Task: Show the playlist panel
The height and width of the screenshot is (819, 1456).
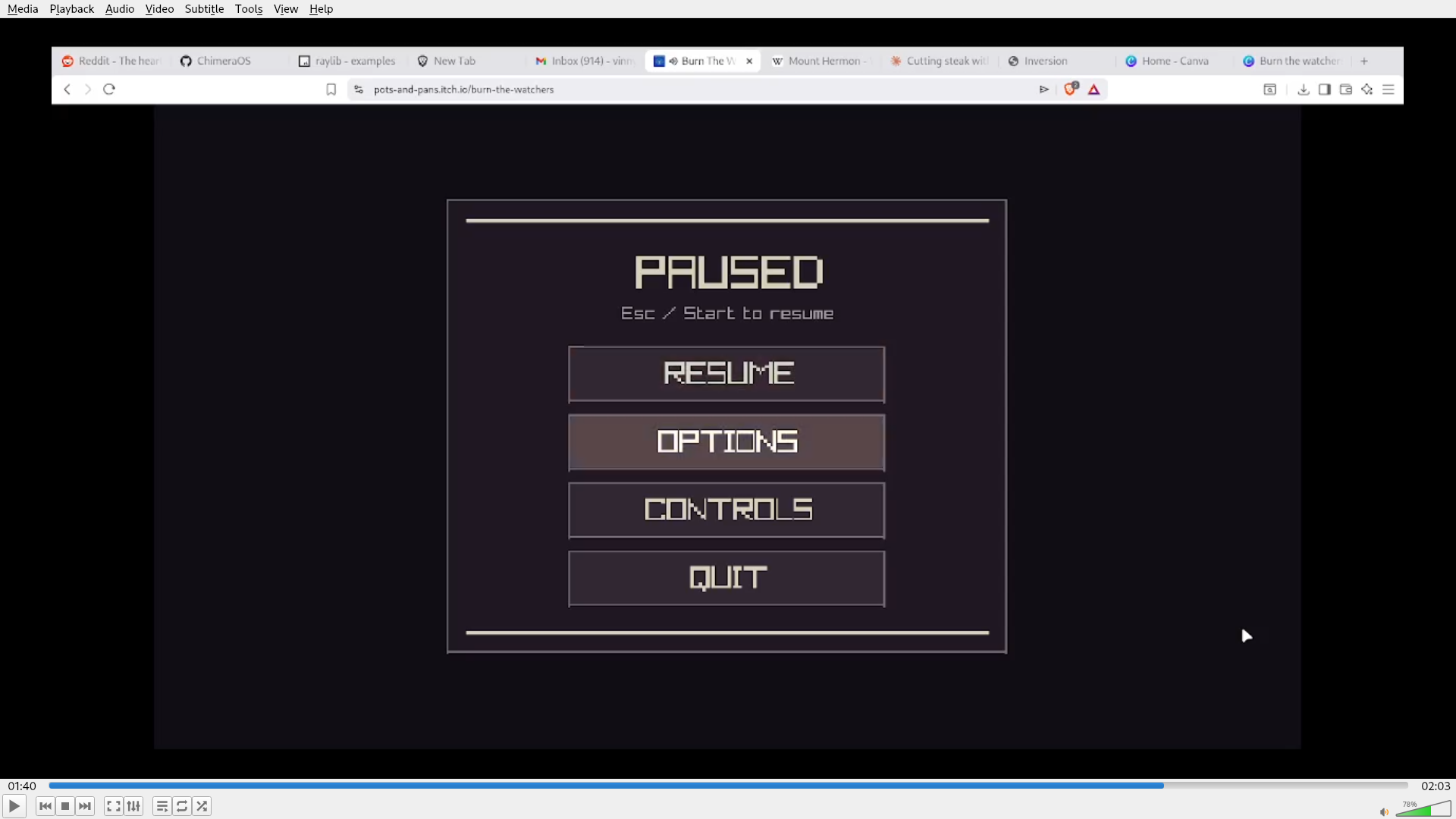Action: tap(162, 806)
